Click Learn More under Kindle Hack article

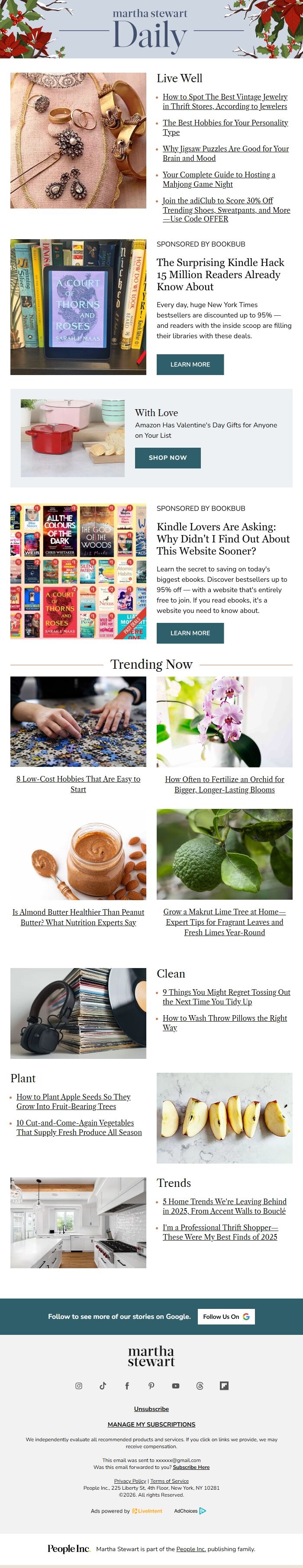point(190,364)
